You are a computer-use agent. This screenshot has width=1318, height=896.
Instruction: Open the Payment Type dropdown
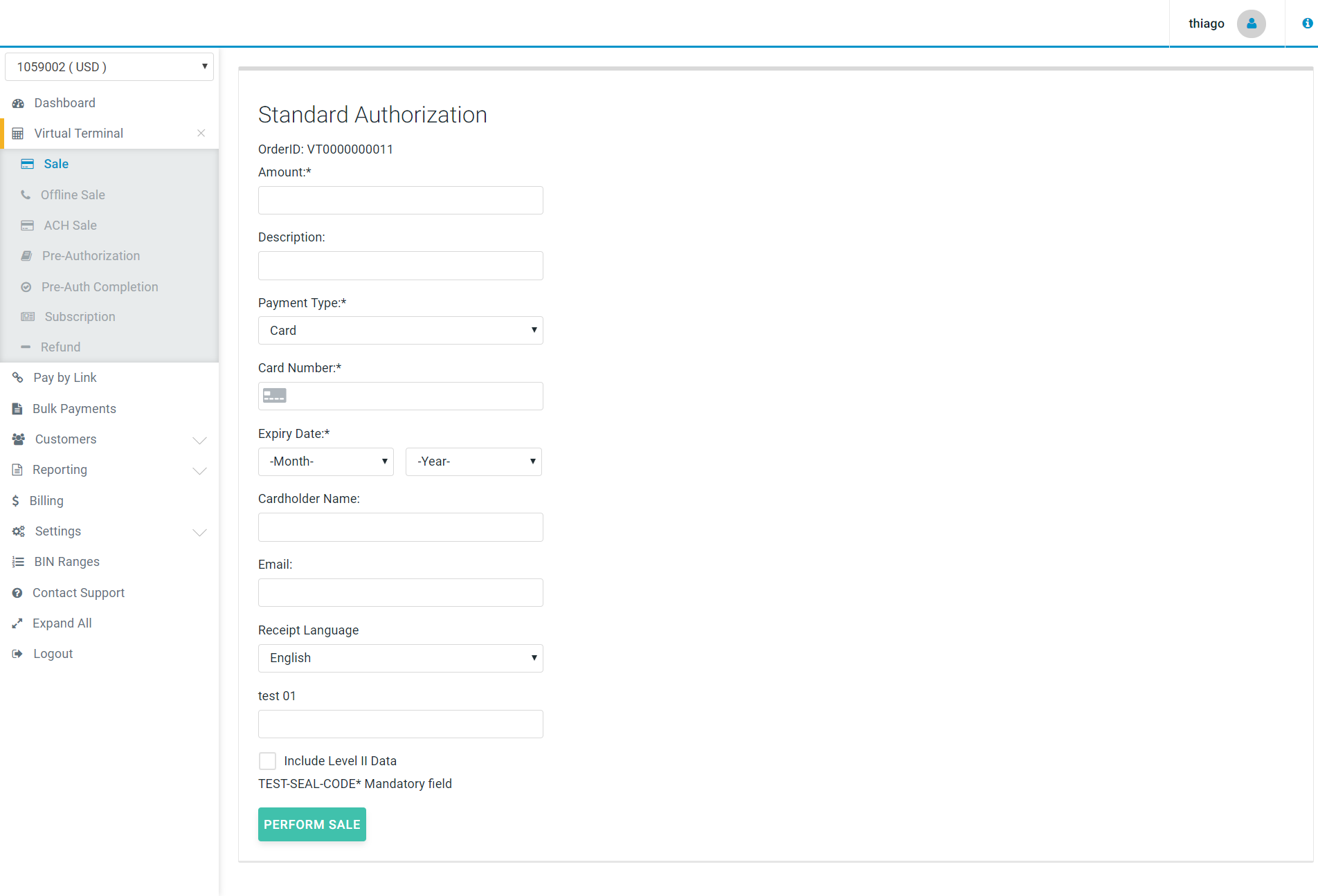click(400, 331)
